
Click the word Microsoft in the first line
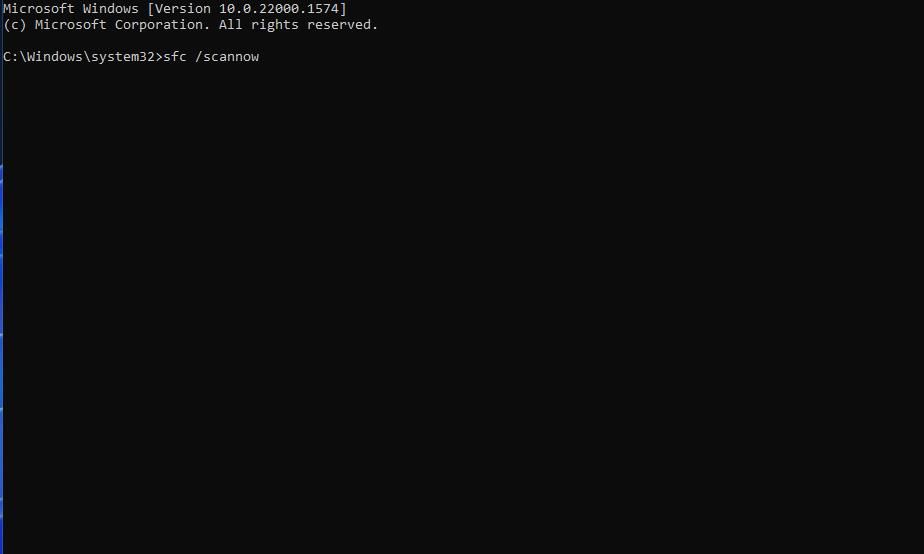tap(39, 9)
